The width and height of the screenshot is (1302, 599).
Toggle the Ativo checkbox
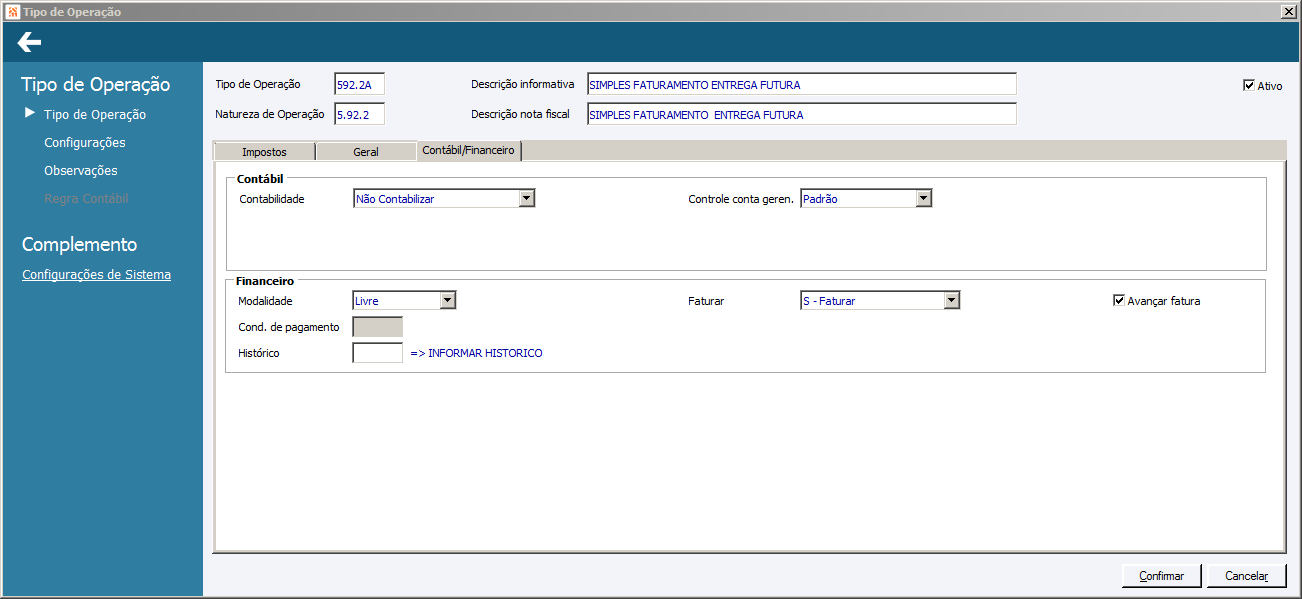pos(1249,85)
